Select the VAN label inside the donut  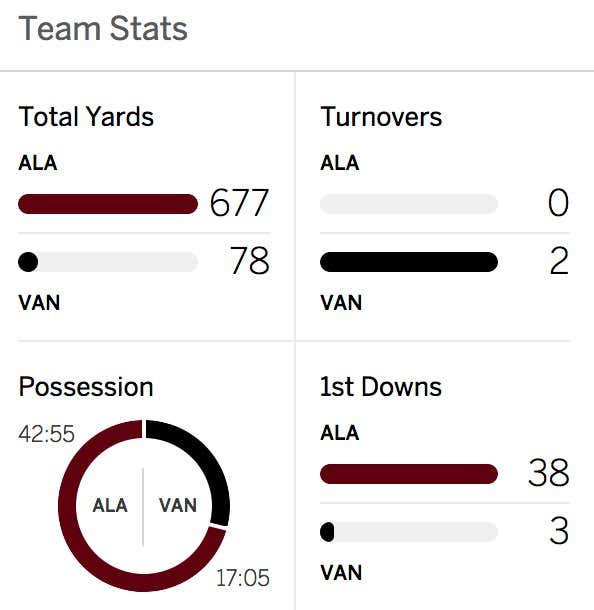tap(178, 505)
